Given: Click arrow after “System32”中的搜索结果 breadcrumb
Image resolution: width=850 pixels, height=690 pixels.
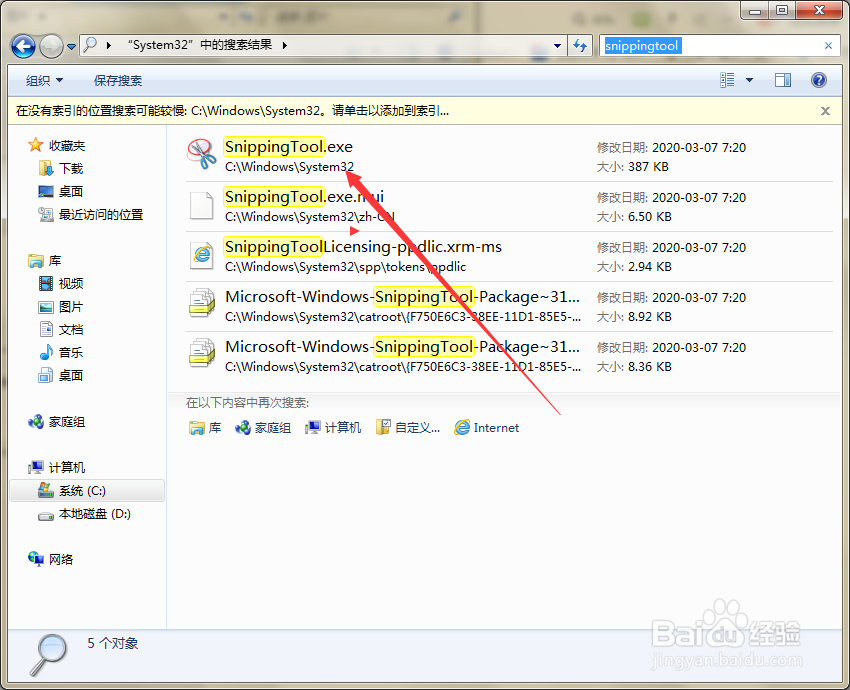Looking at the screenshot, I should pyautogui.click(x=285, y=46).
